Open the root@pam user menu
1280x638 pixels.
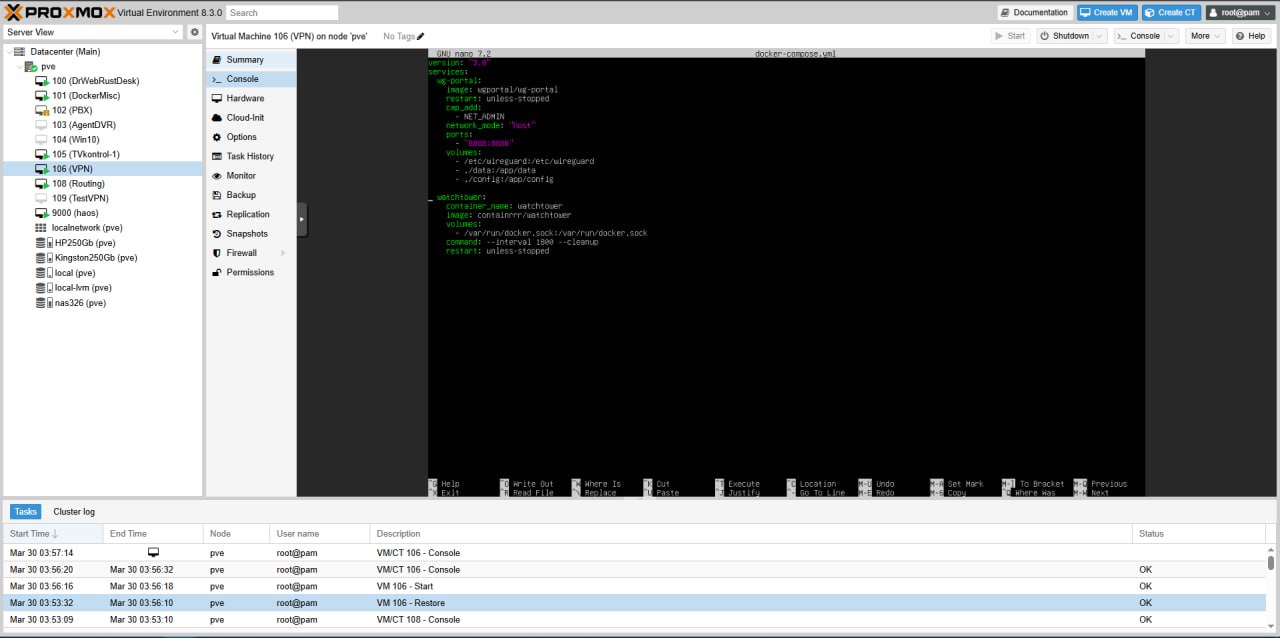(1239, 13)
